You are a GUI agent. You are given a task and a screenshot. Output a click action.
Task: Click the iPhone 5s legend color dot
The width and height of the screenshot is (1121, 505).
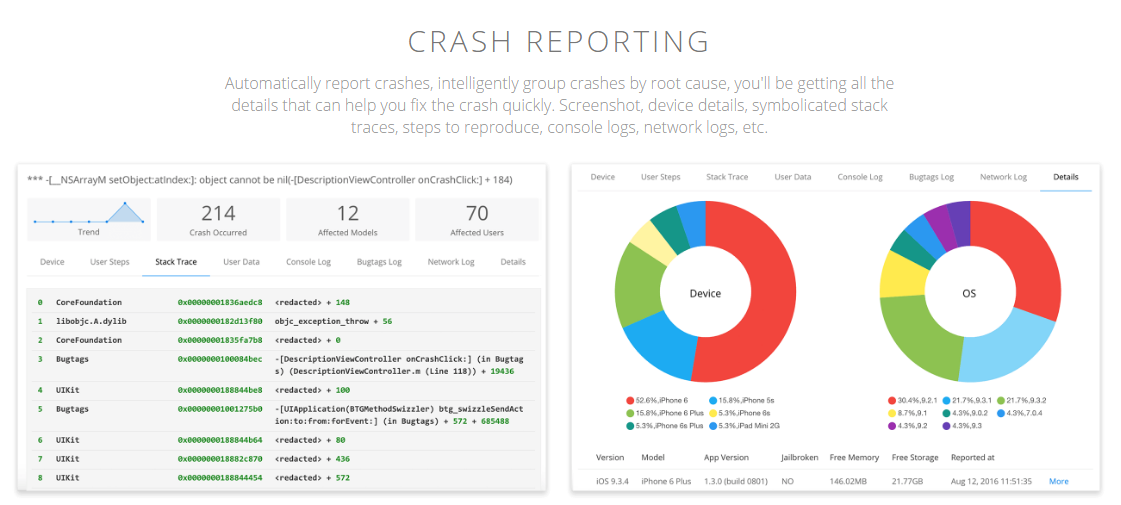(713, 401)
